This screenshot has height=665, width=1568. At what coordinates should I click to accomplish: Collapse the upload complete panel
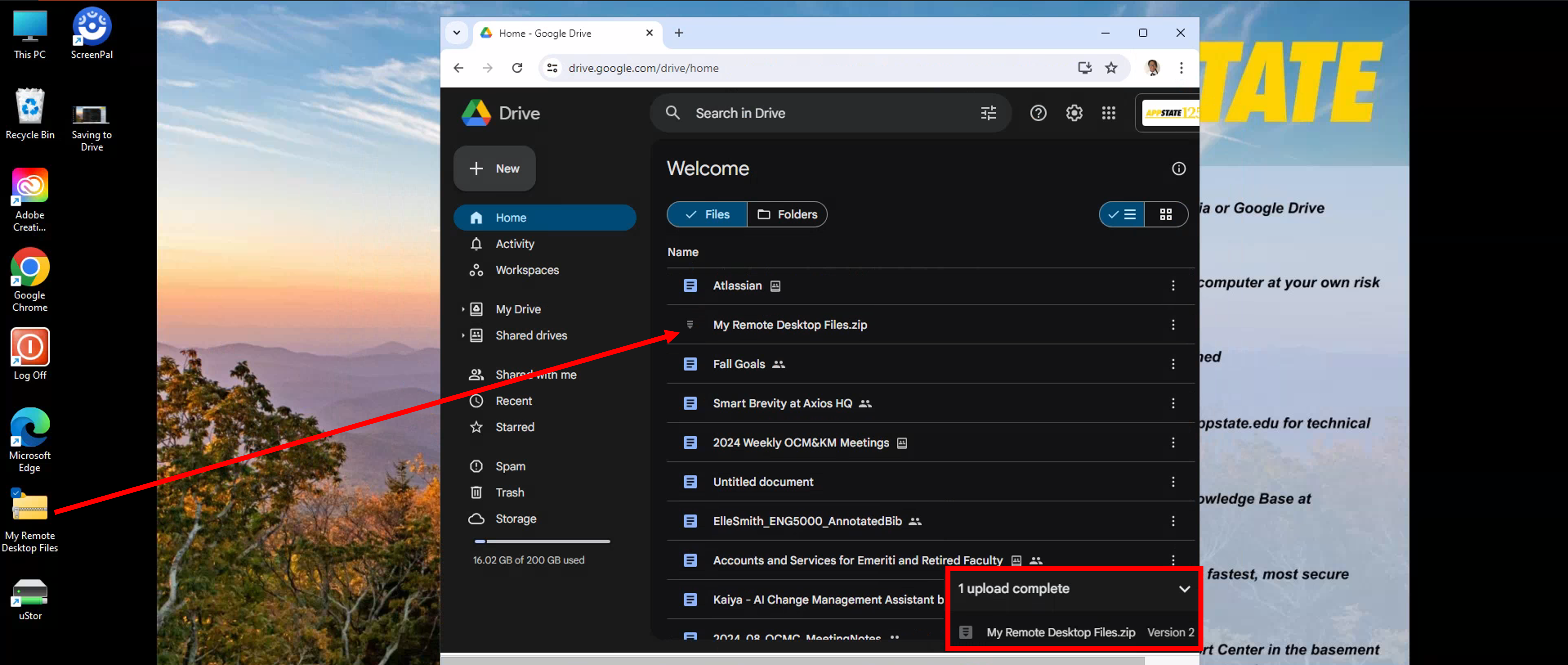coord(1184,589)
